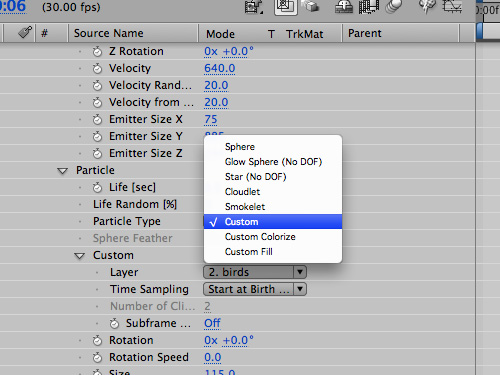The height and width of the screenshot is (375, 500).
Task: Toggle Velocity Rand... stopwatch
Action: pos(97,86)
